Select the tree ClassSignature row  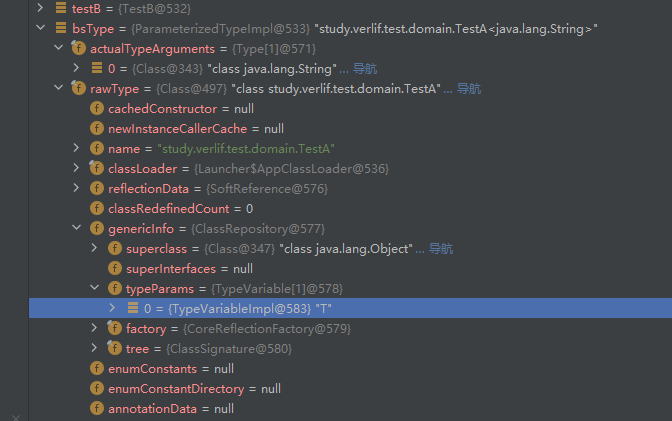coord(222,348)
